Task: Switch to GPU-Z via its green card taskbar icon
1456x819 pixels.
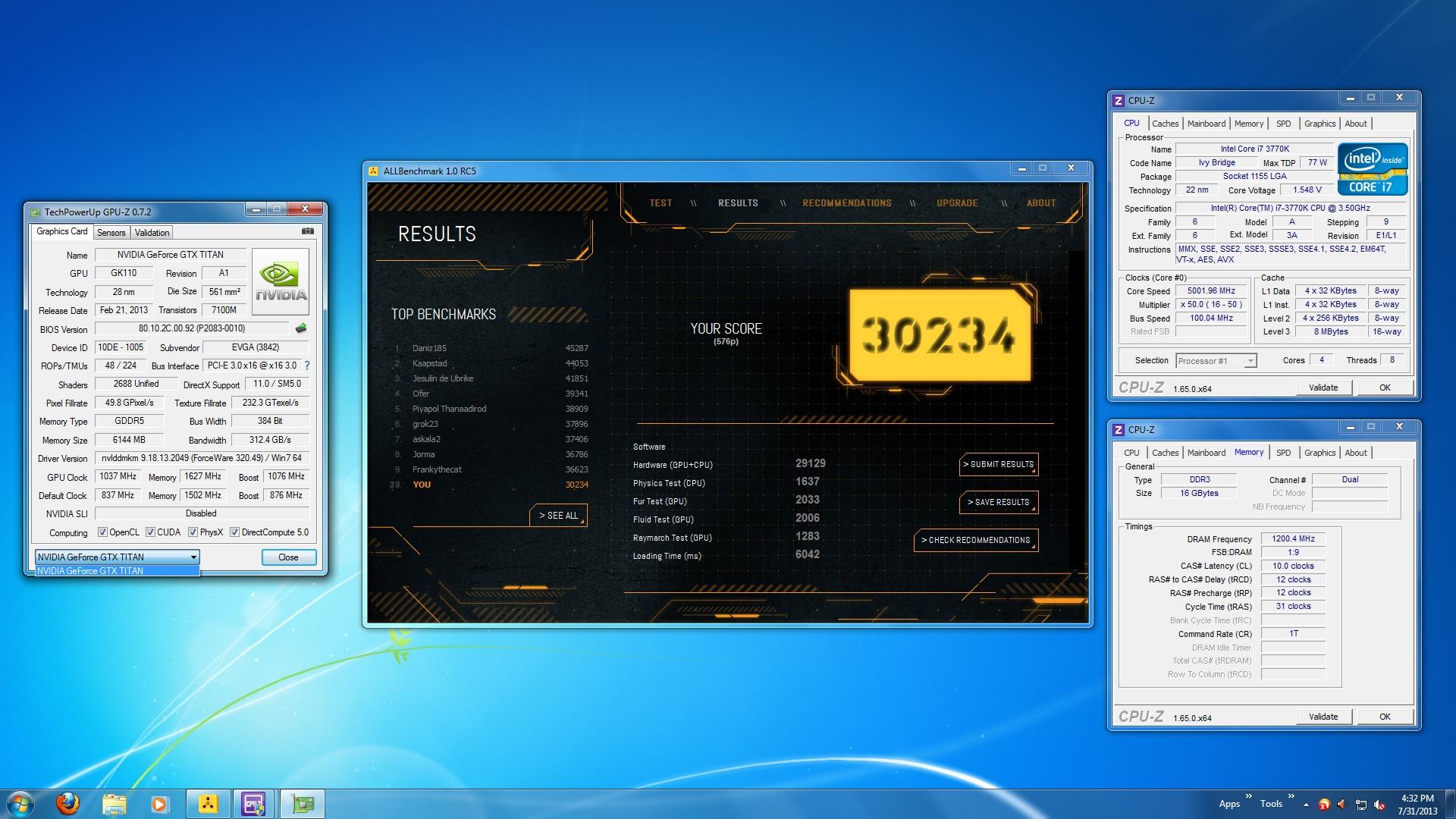Action: [303, 804]
